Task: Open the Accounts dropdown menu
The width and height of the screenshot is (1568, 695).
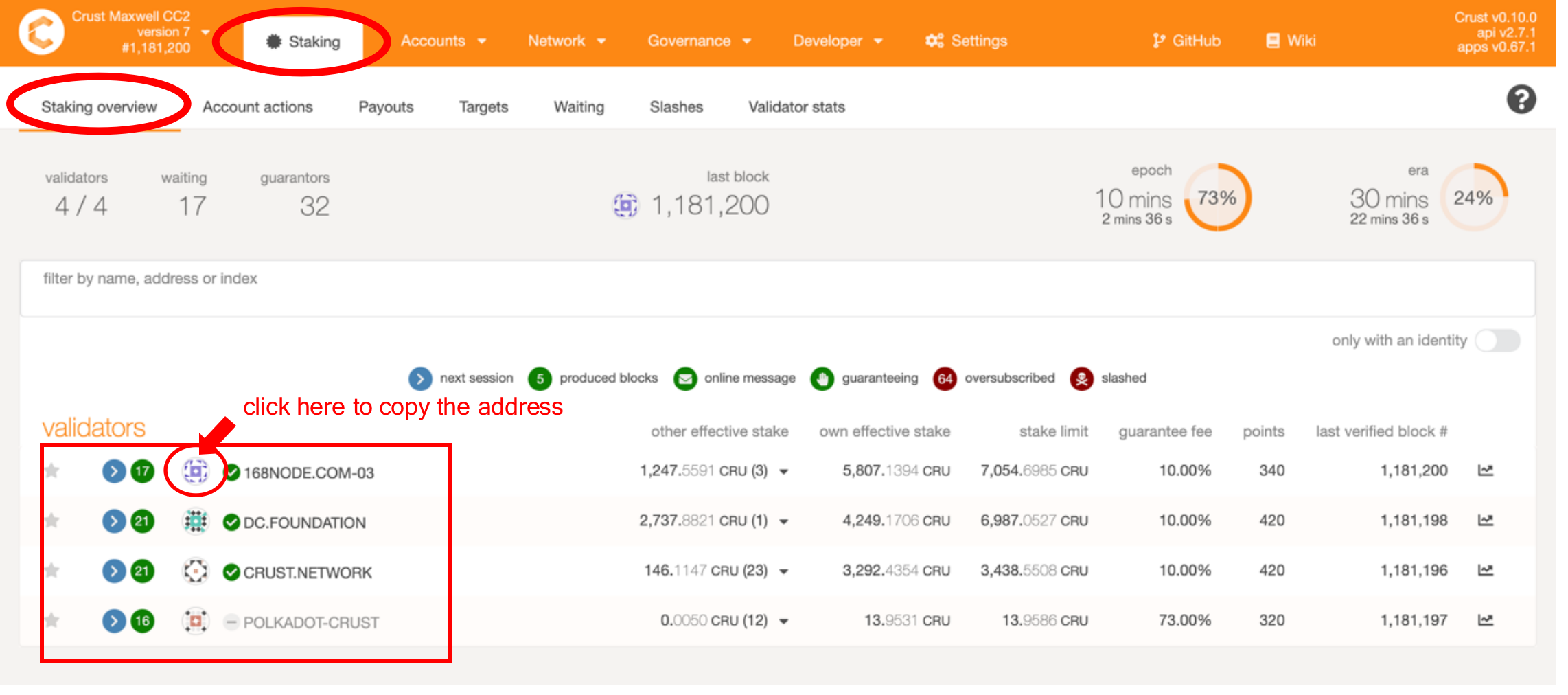Action: point(443,41)
